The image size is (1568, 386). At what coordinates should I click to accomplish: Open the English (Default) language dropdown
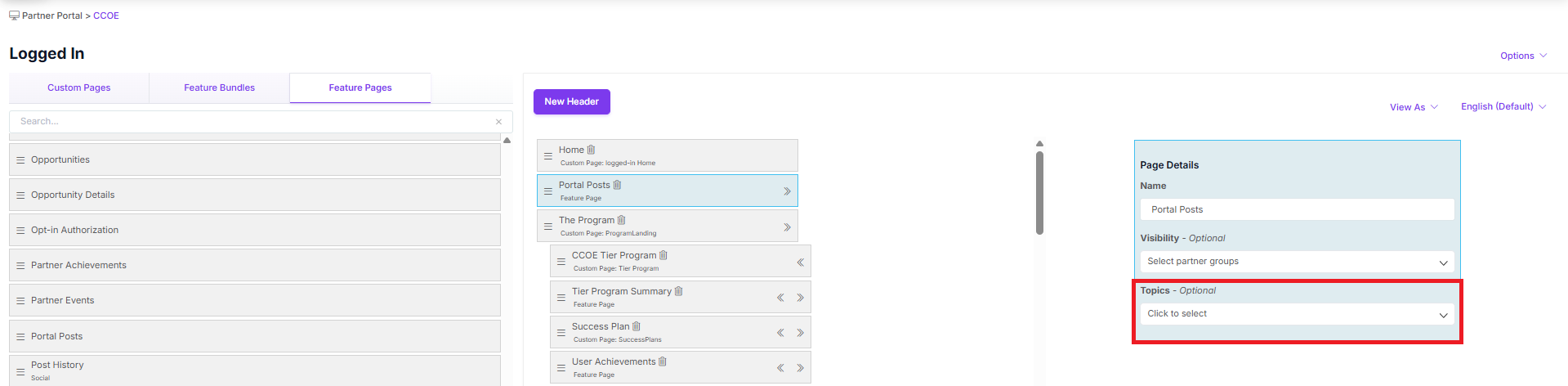click(x=1503, y=106)
